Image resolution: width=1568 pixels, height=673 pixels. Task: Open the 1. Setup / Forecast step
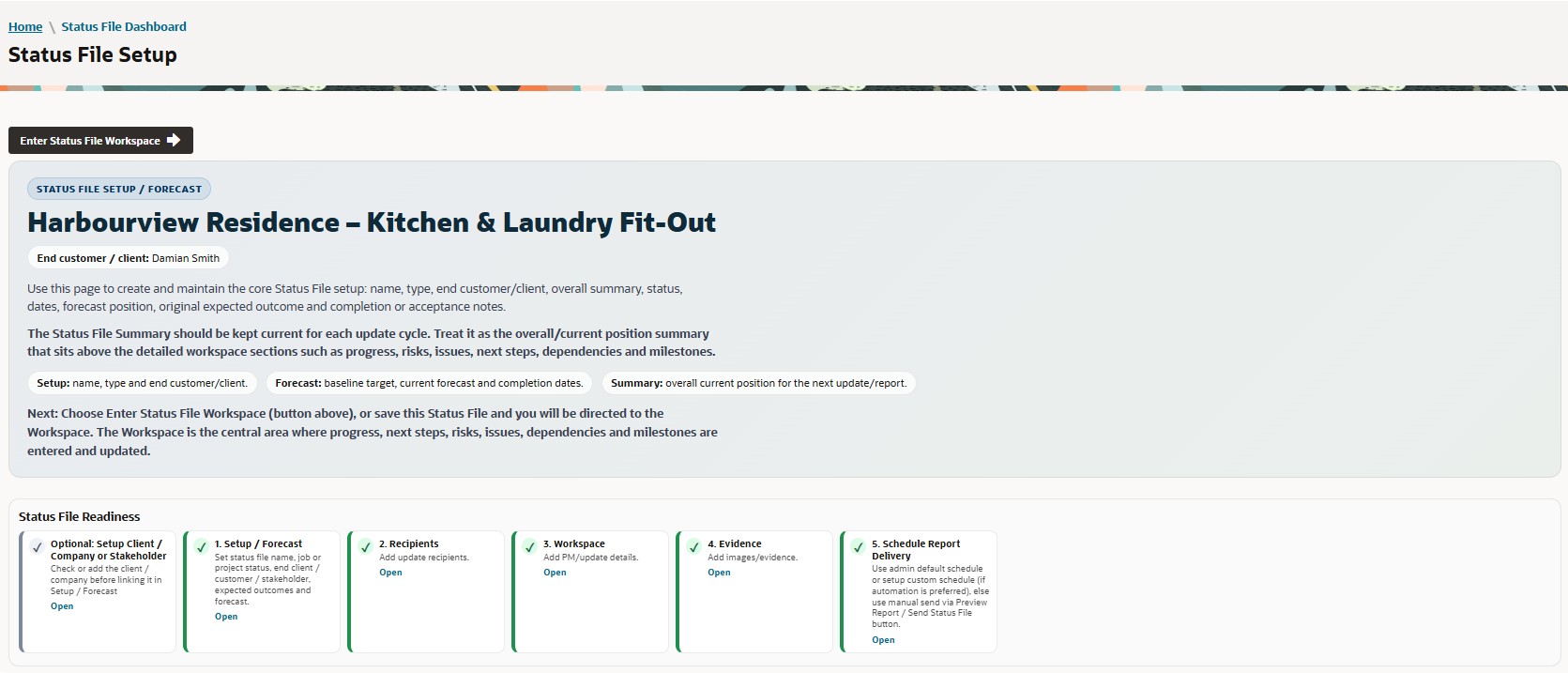tap(226, 617)
